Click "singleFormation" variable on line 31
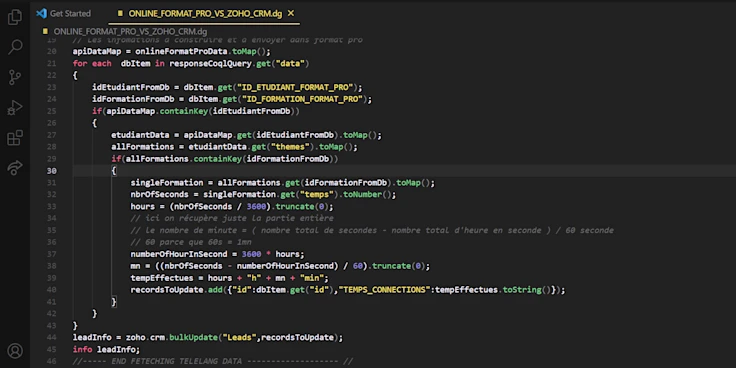 [167, 183]
